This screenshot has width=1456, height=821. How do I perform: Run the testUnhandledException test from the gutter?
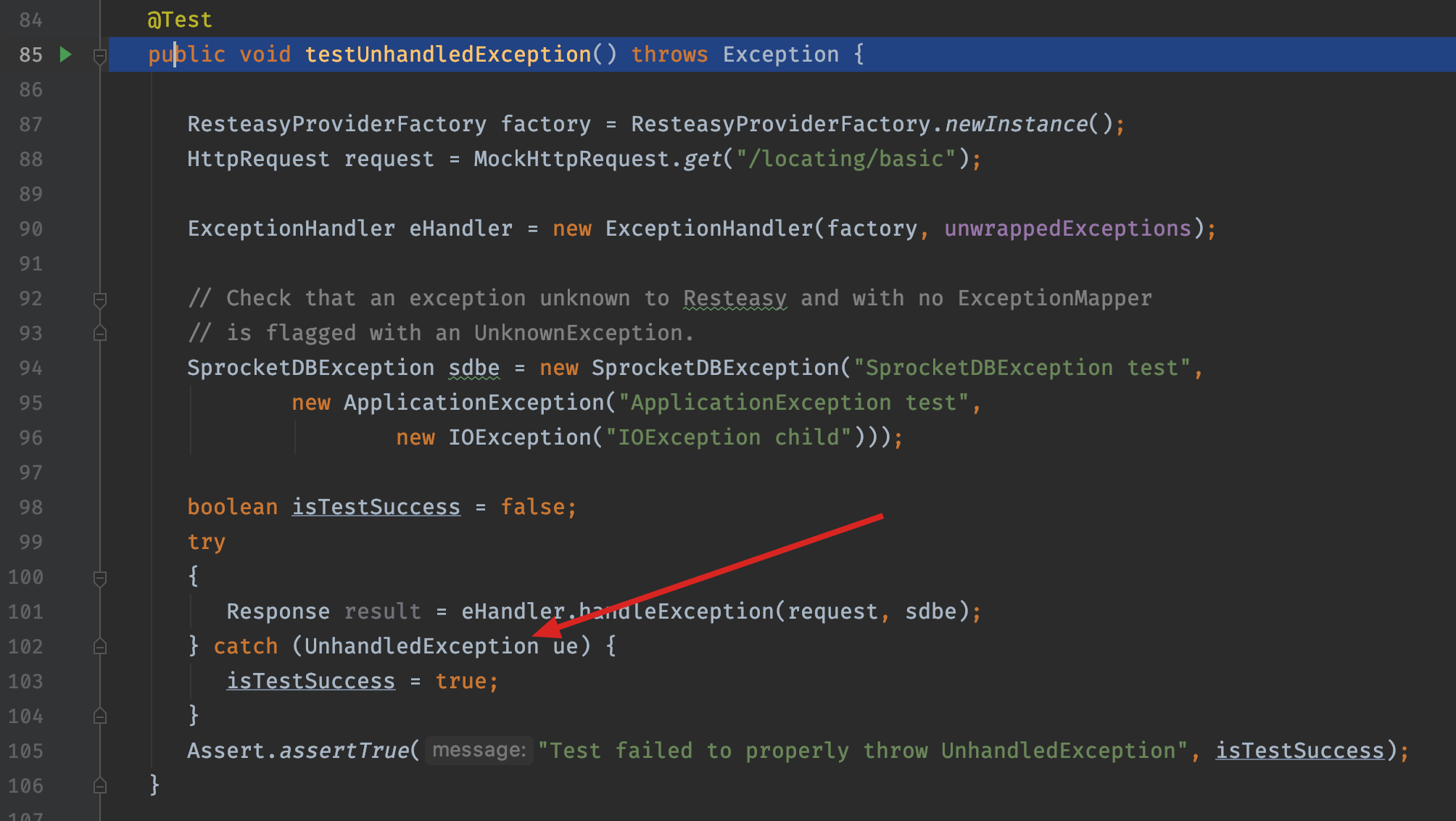click(x=65, y=54)
